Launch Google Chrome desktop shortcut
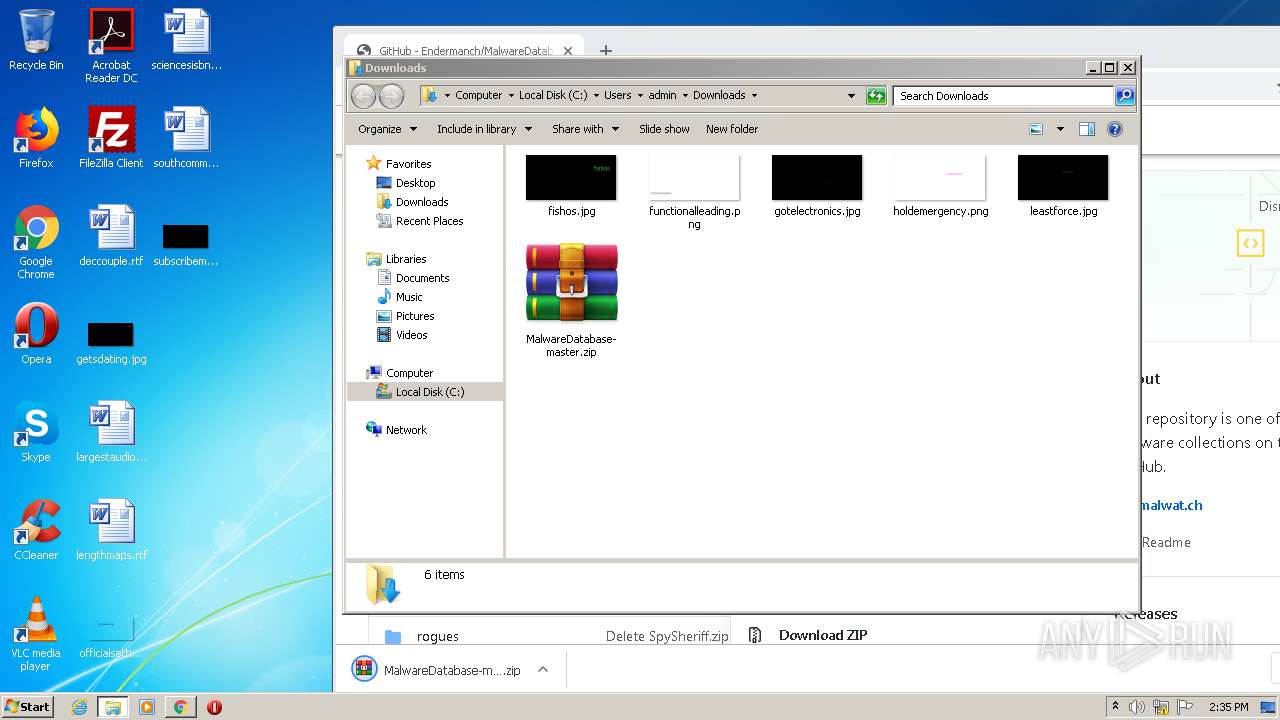The width and height of the screenshot is (1280, 720). [x=36, y=242]
